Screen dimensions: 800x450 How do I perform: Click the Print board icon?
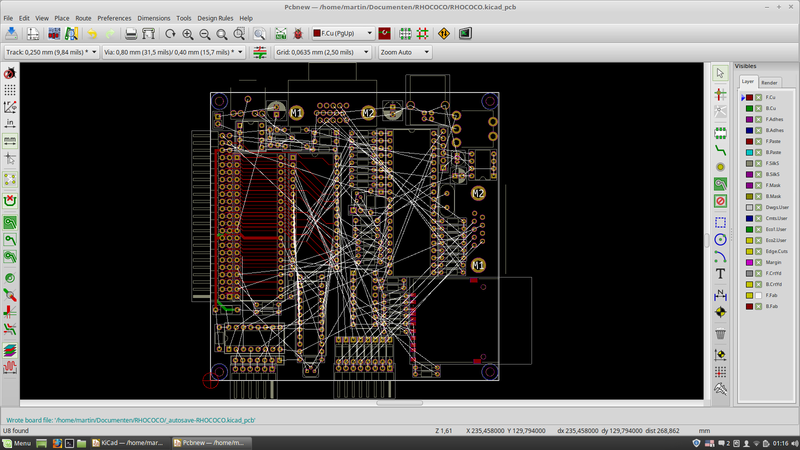(x=131, y=34)
